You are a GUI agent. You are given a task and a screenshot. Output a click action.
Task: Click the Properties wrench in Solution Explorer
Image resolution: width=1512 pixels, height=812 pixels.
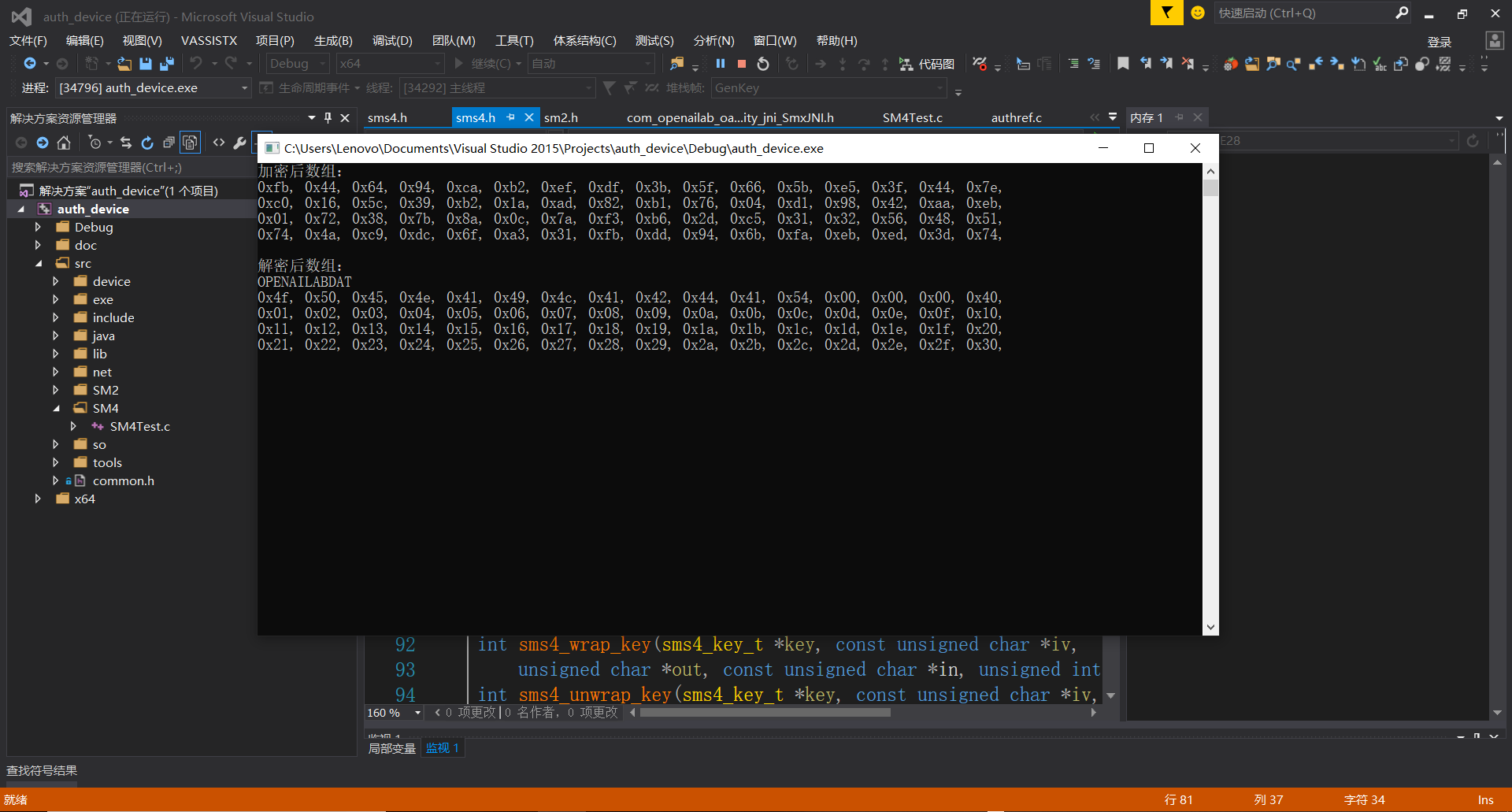240,143
